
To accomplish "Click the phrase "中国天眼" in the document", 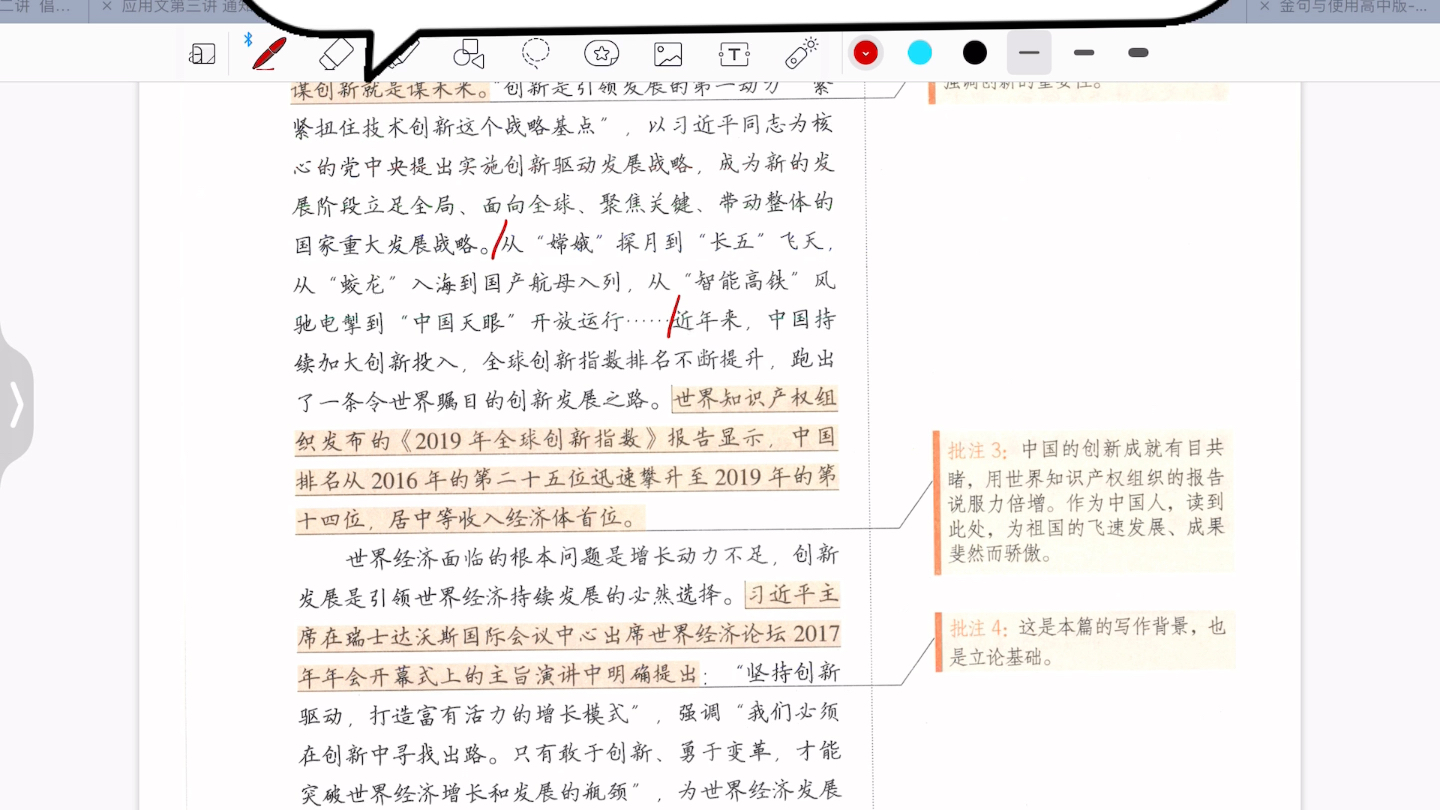I will click(462, 322).
